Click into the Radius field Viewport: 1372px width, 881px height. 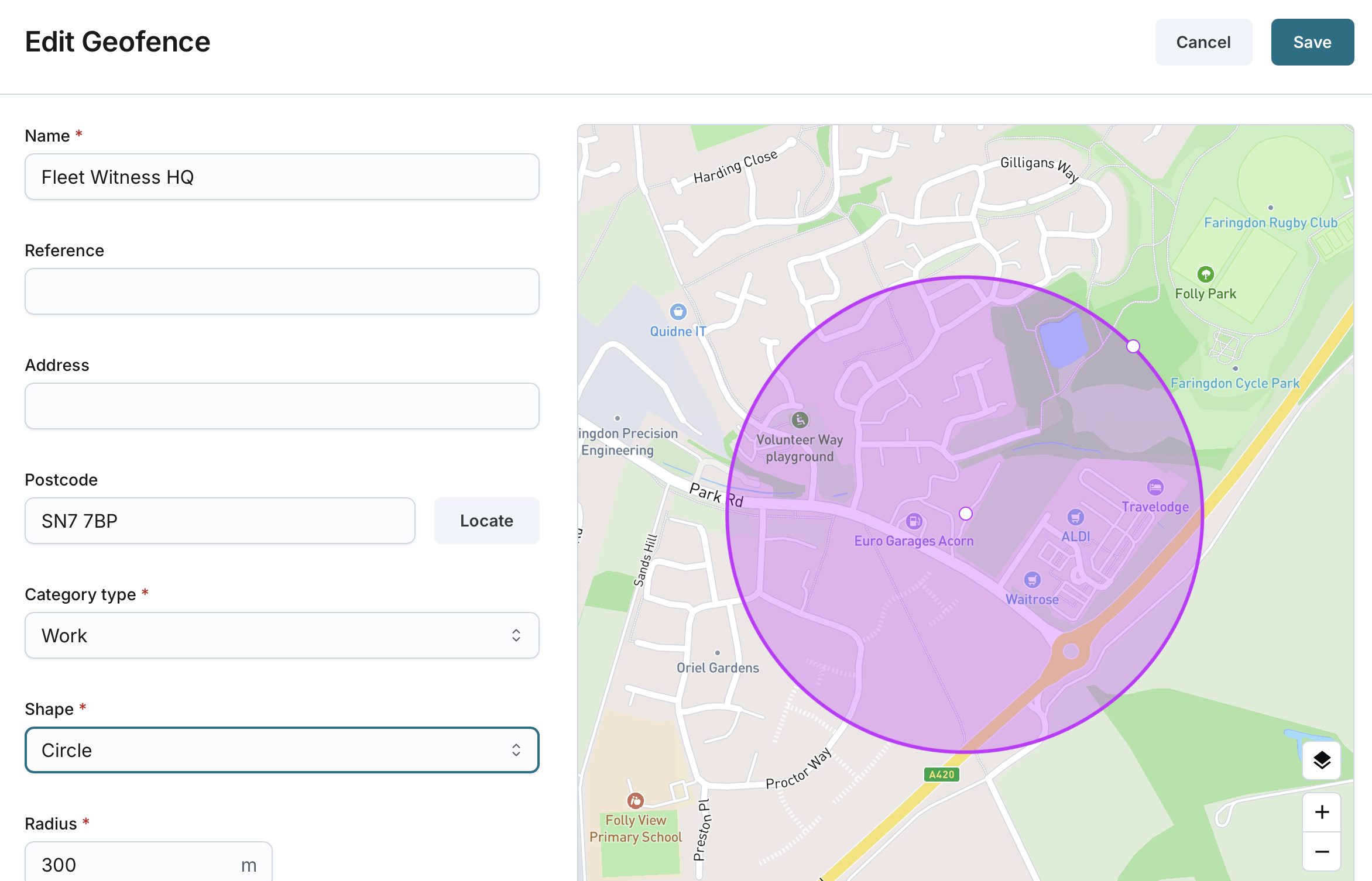click(135, 863)
